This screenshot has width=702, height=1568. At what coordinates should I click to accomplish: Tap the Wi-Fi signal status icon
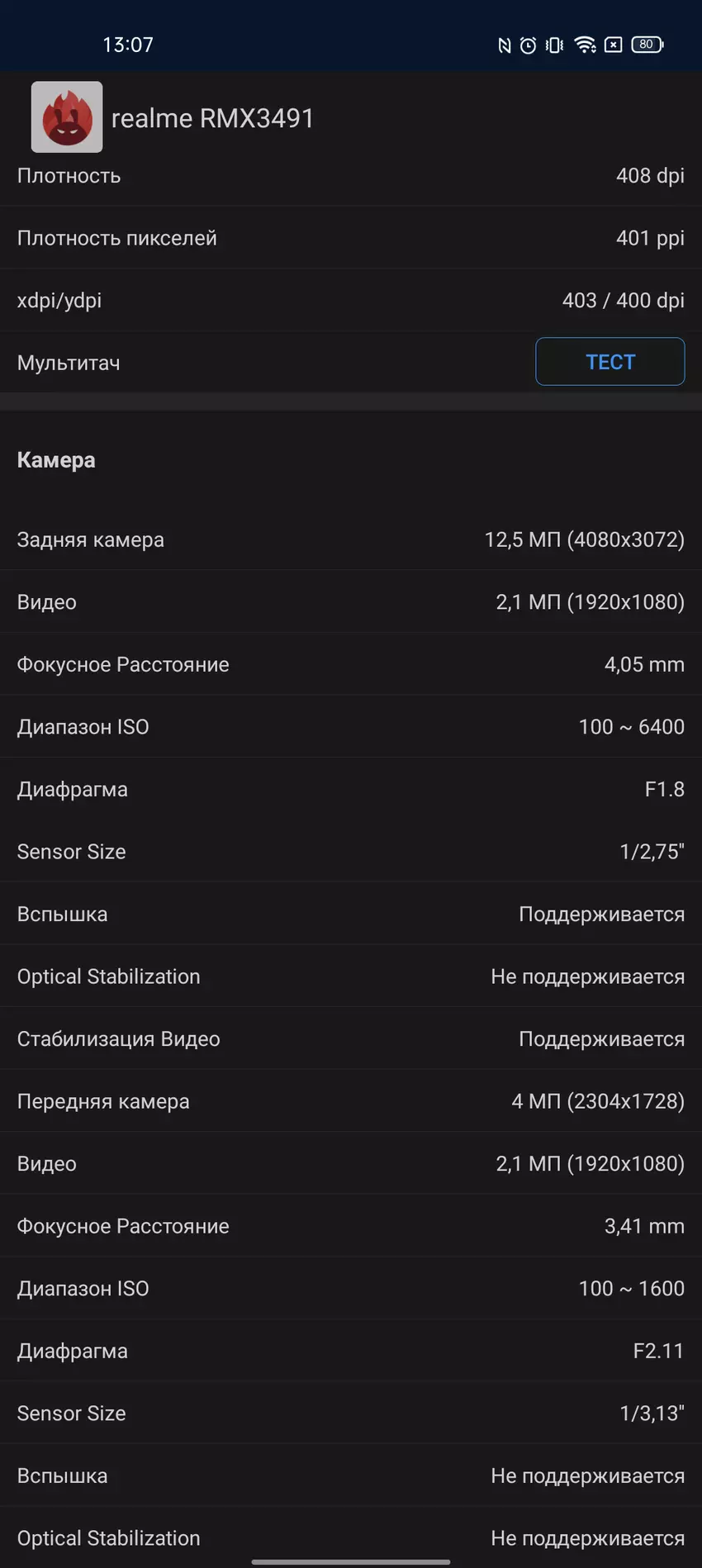click(x=586, y=45)
